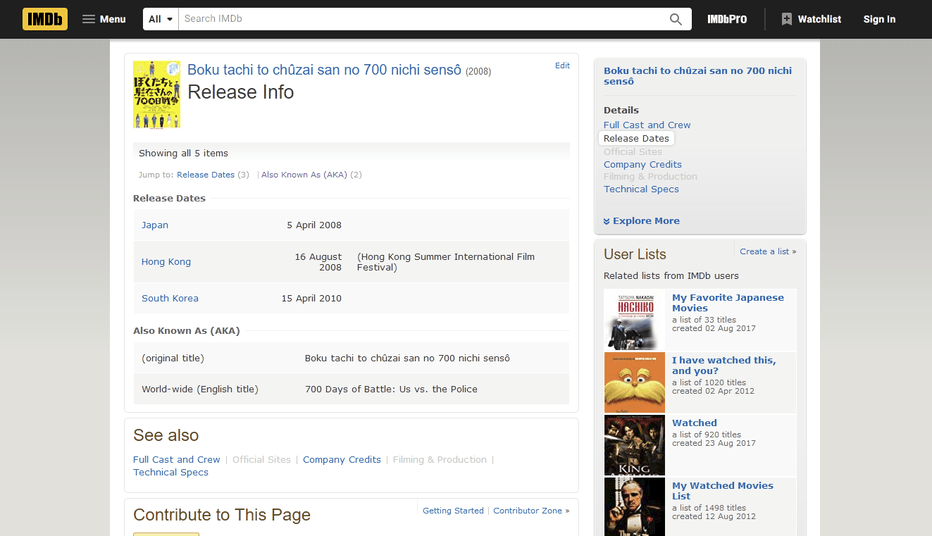
Task: Open the Boku tachi to chûzai san title link
Action: click(x=324, y=70)
